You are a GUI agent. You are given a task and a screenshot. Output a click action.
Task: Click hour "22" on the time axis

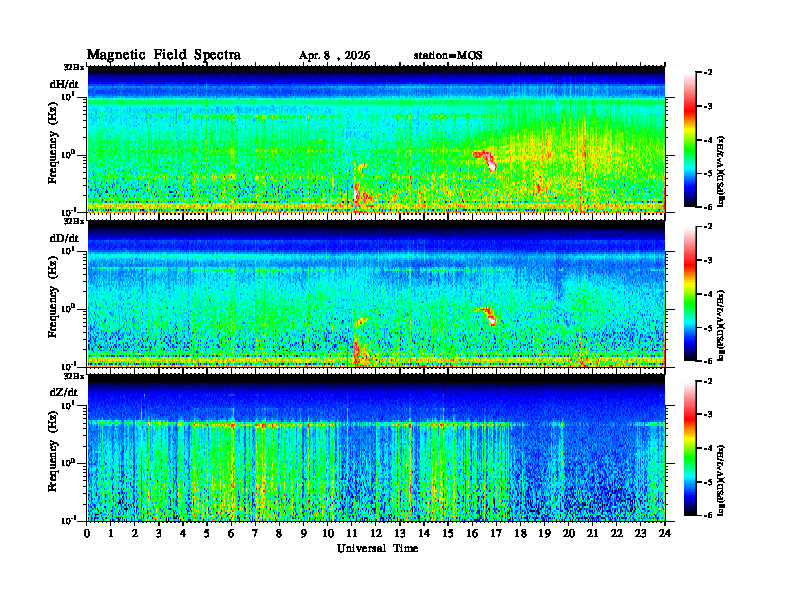tap(616, 534)
